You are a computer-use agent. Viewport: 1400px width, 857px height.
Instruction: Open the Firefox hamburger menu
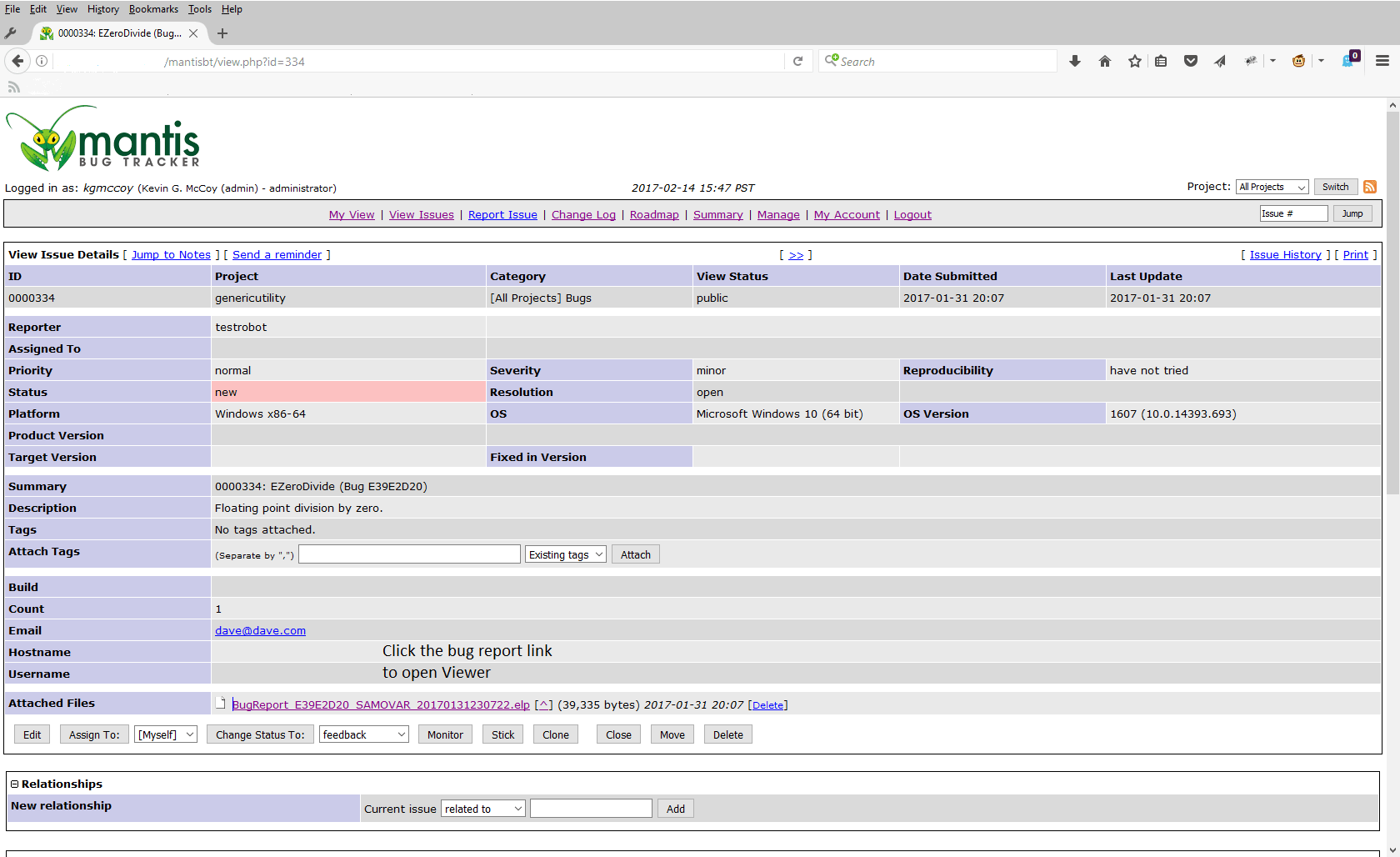[1382, 61]
